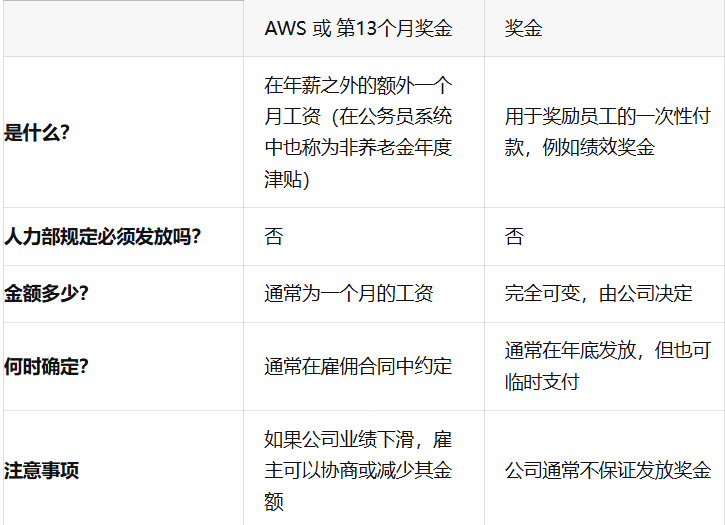Select the "何时确定?" row label
Image resolution: width=725 pixels, height=525 pixels.
click(x=46, y=366)
